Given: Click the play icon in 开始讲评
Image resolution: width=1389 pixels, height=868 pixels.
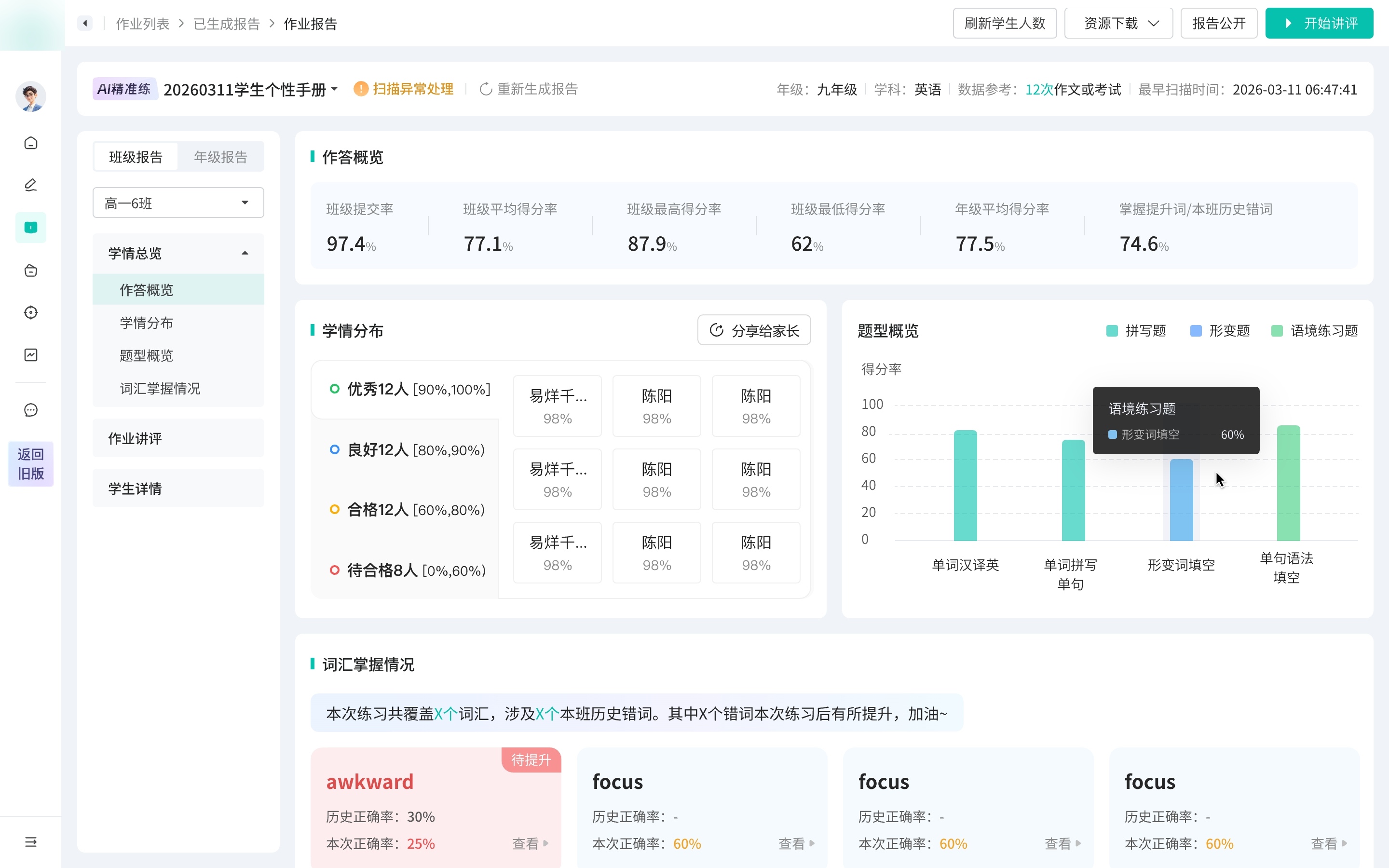Looking at the screenshot, I should 1289,24.
